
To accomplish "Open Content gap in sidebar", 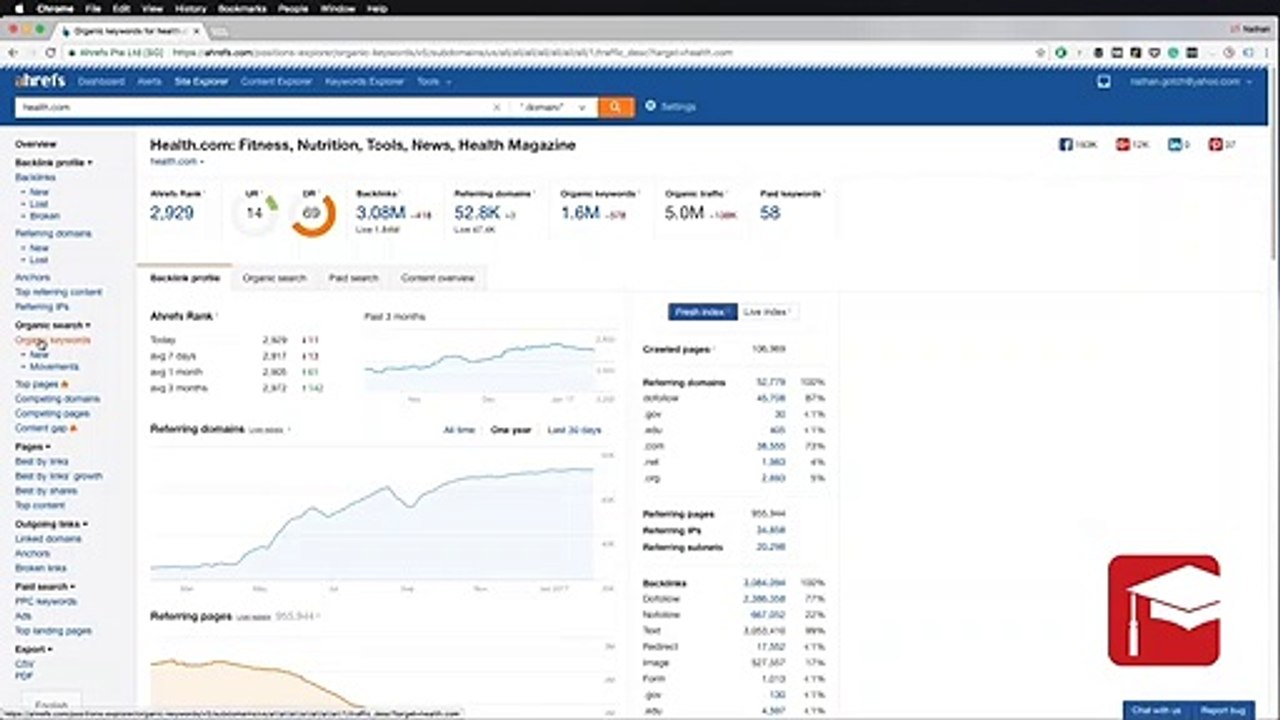I will (41, 428).
